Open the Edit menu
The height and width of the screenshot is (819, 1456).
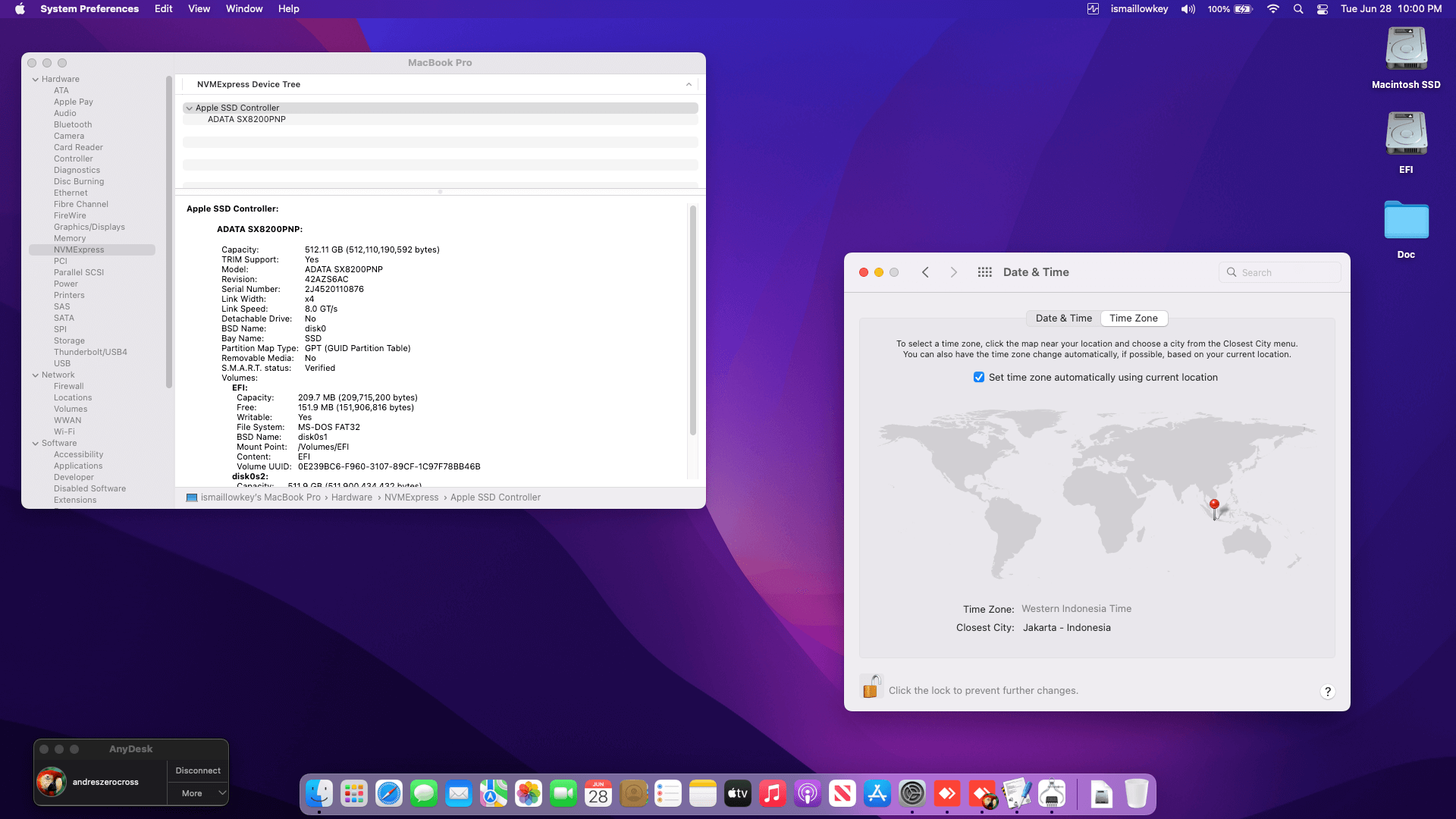click(164, 9)
